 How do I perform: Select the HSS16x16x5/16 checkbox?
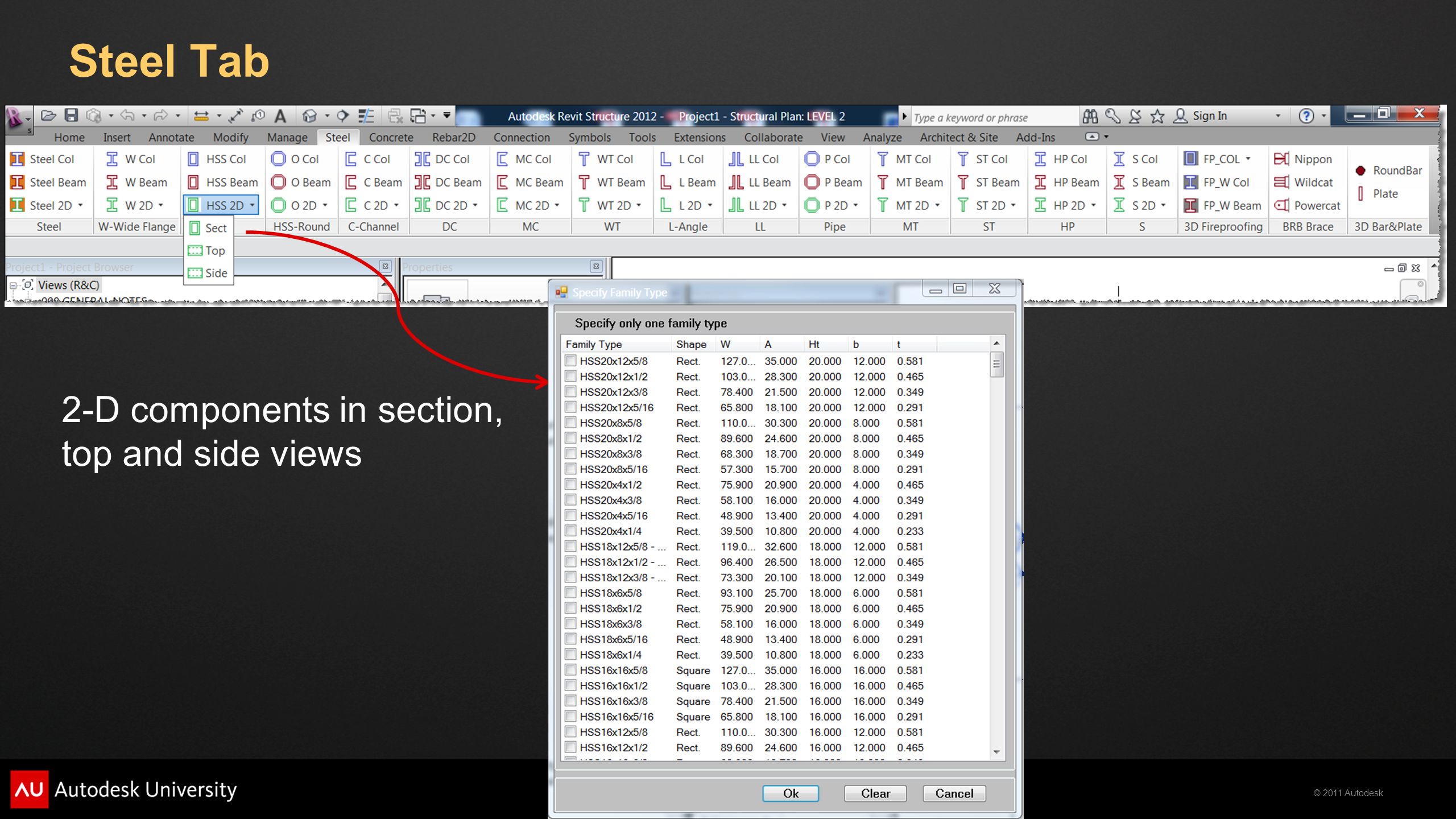pos(570,716)
